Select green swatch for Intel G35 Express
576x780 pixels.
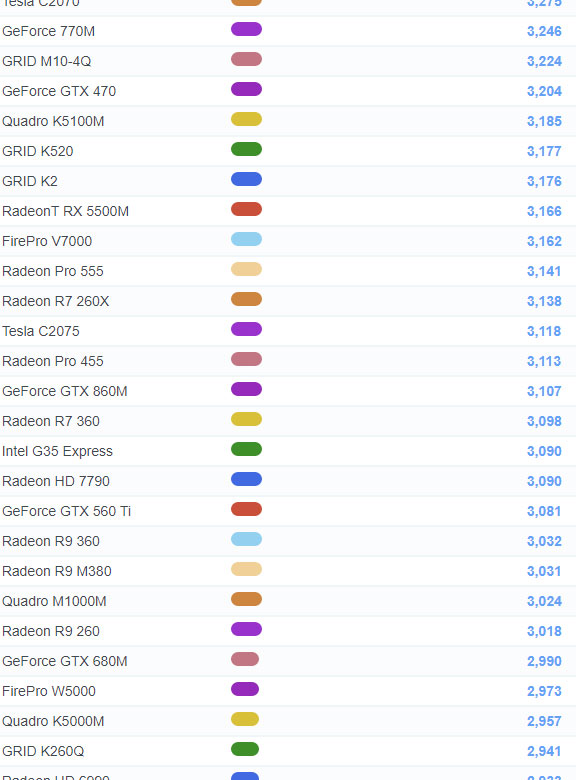246,449
